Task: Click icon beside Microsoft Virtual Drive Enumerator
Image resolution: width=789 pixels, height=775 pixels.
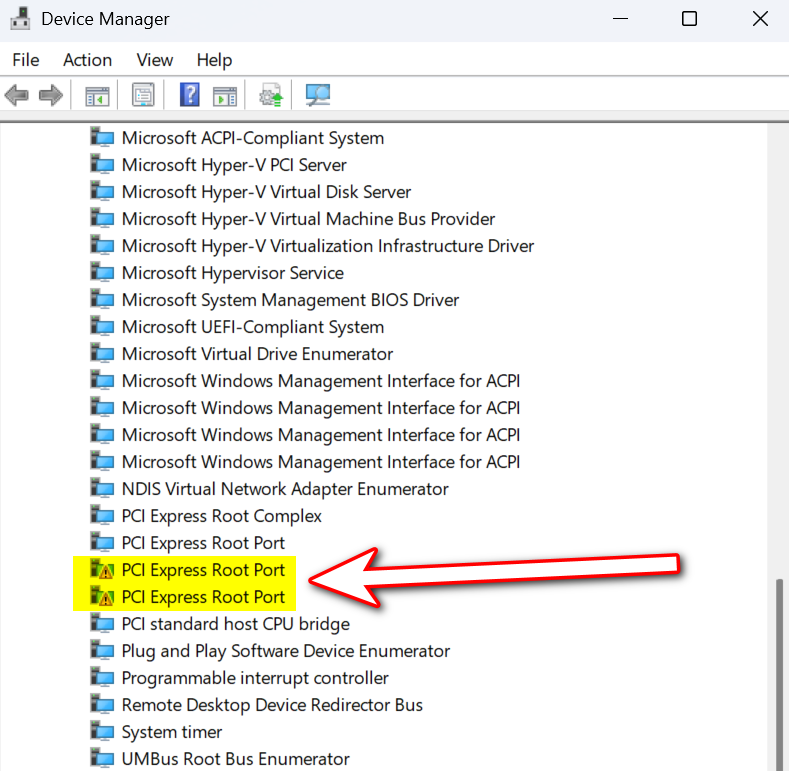Action: [102, 353]
